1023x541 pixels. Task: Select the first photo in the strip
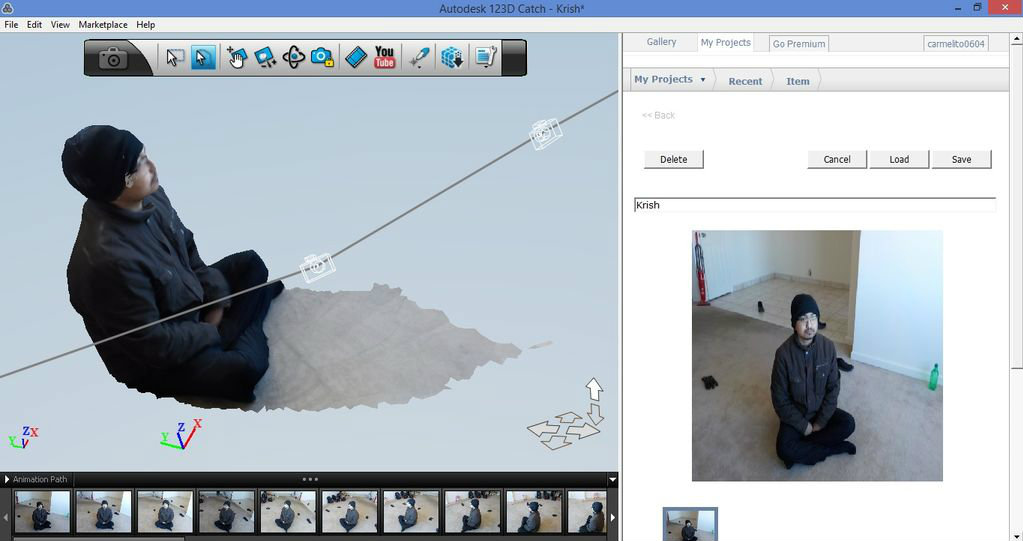[42, 512]
